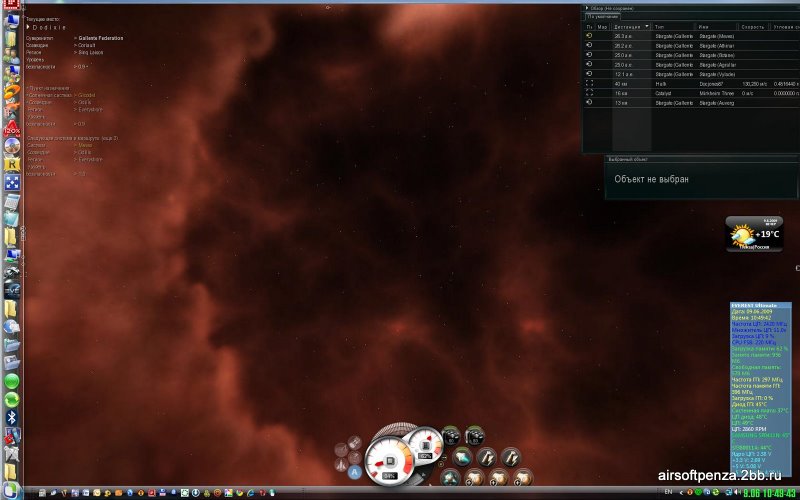Click bracket icon in the Hulk row
The width and height of the screenshot is (800, 500).
point(589,83)
